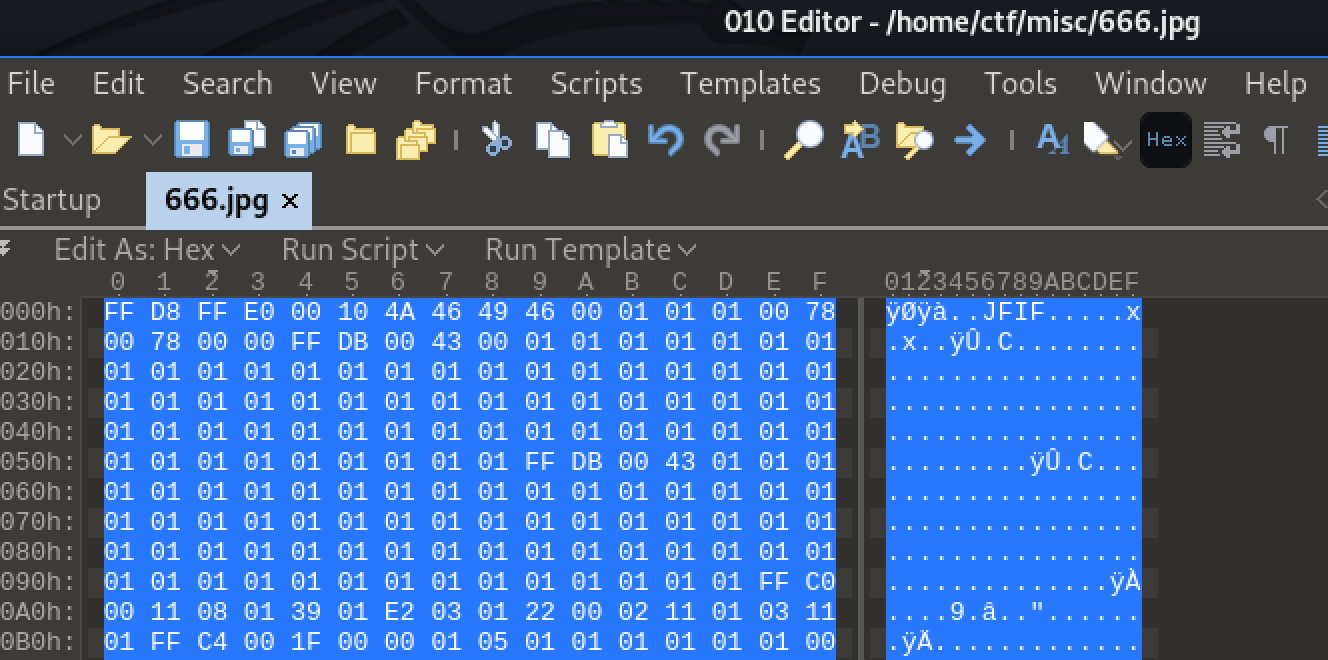Screen dimensions: 1328x660
Task: Open Find with the magnifier icon
Action: [802, 140]
